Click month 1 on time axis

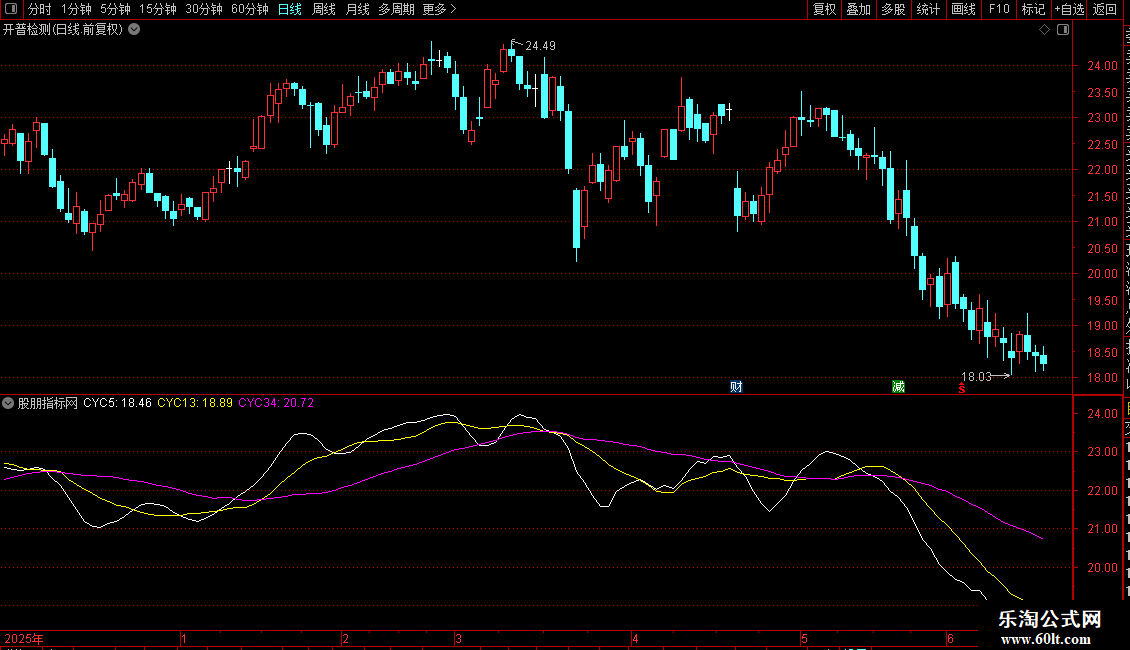(x=184, y=638)
